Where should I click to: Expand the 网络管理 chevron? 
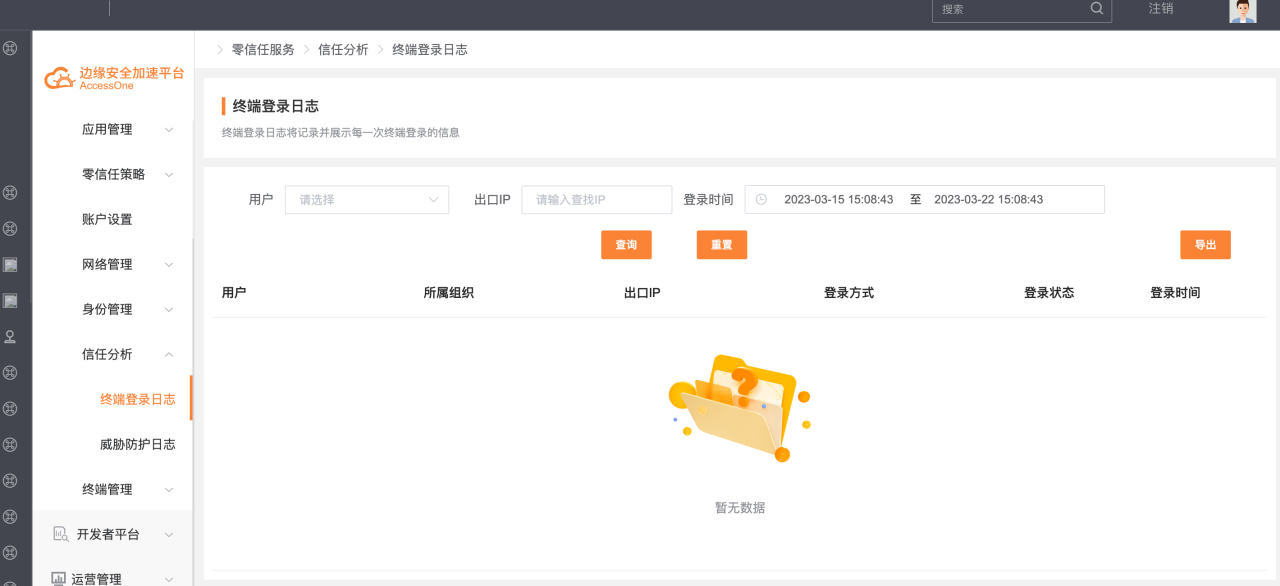169,265
